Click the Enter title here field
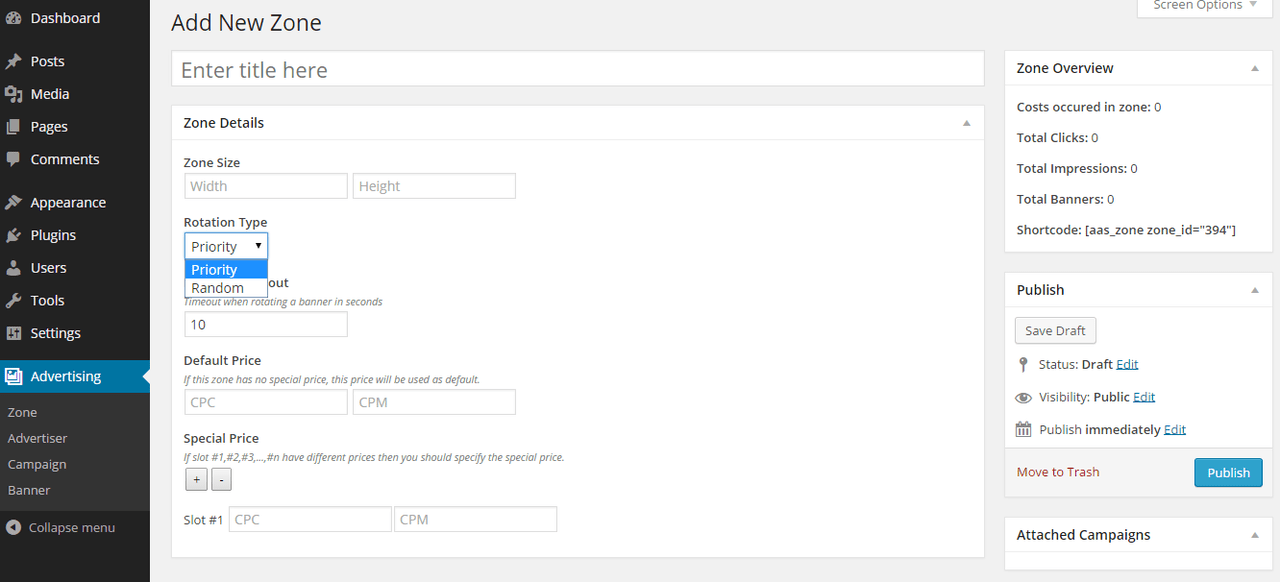1280x582 pixels. pos(578,69)
